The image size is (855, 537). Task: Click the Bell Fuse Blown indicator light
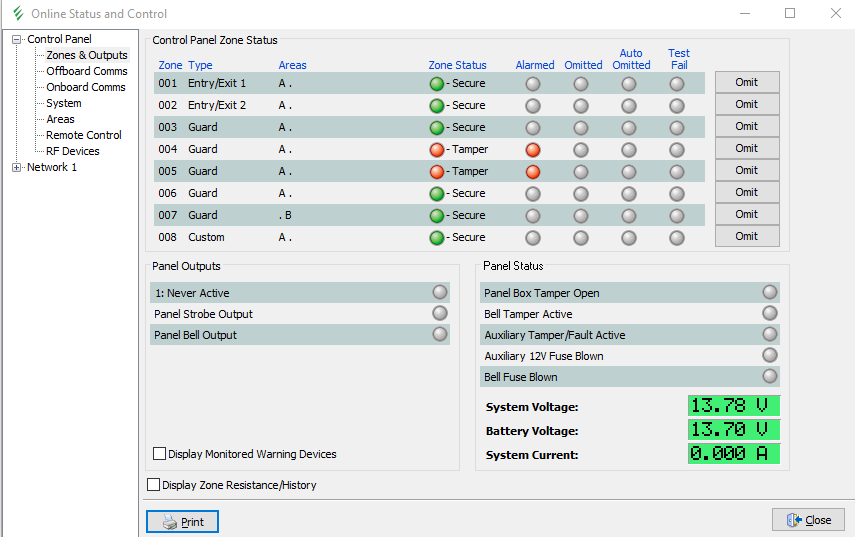coord(769,376)
